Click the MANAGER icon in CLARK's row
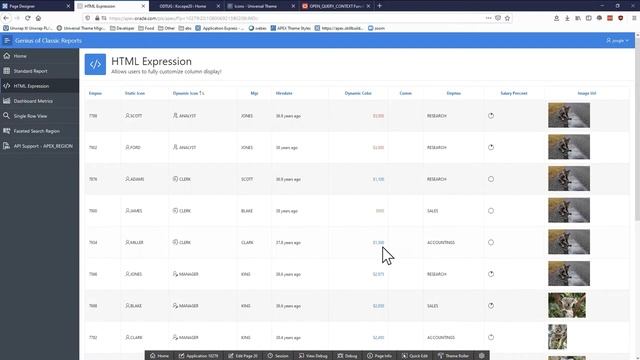The image size is (640, 360). [x=175, y=337]
